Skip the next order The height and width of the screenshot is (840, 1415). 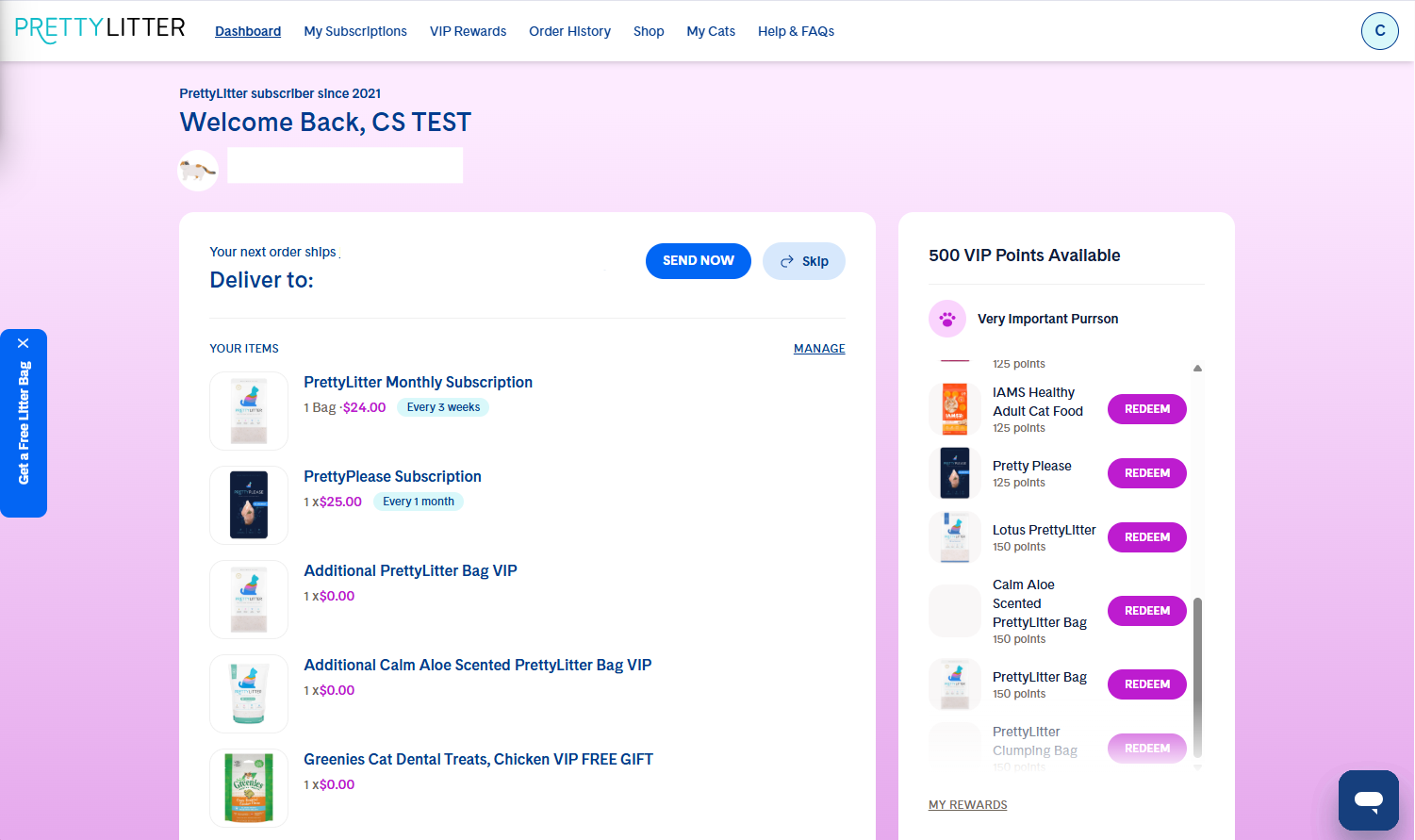(804, 261)
